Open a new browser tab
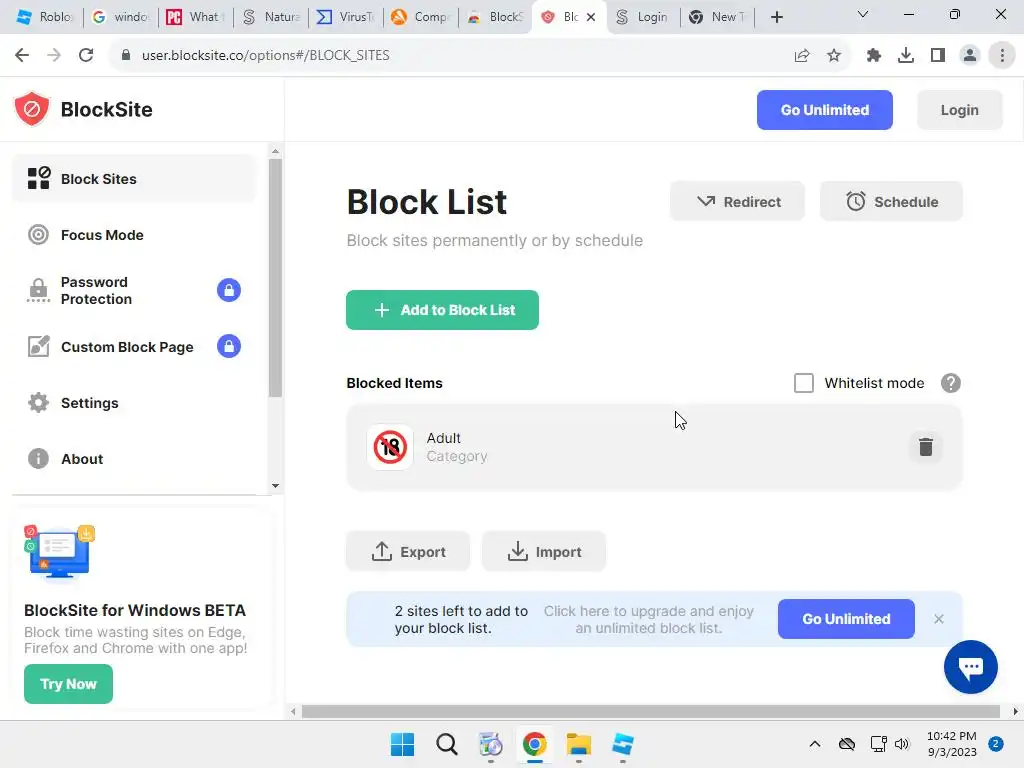1024x768 pixels. click(776, 17)
